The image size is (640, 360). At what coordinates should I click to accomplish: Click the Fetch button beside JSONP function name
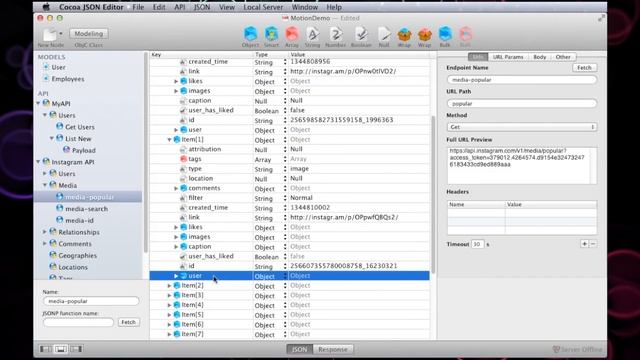(128, 322)
